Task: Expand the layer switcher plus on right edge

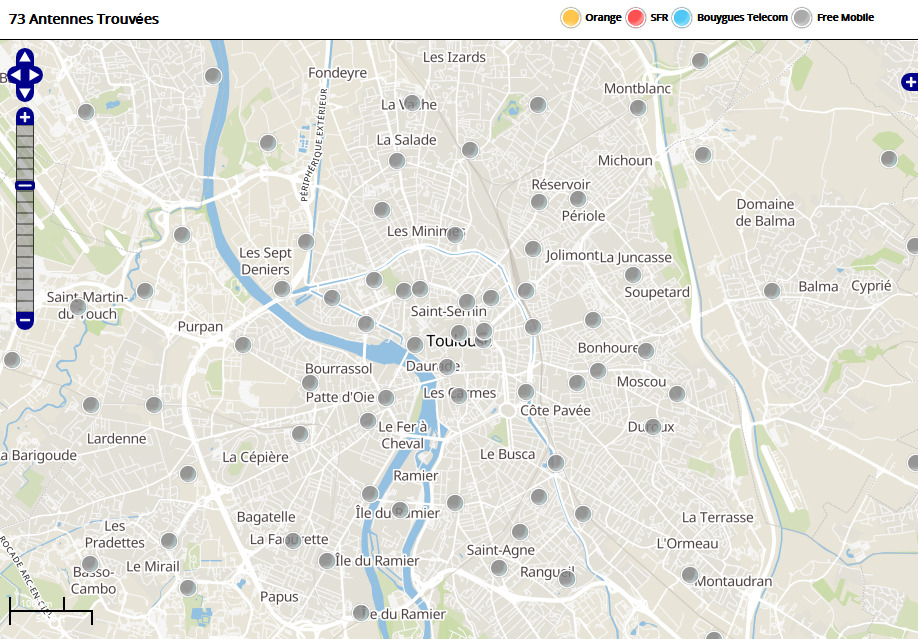Action: [909, 81]
